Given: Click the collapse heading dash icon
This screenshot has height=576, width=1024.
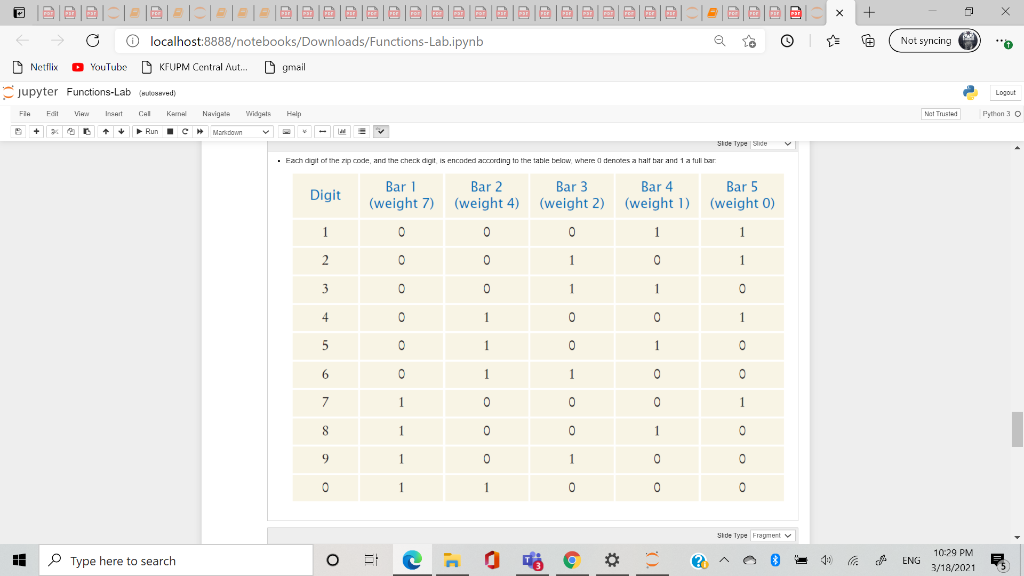Looking at the screenshot, I should pos(323,131).
